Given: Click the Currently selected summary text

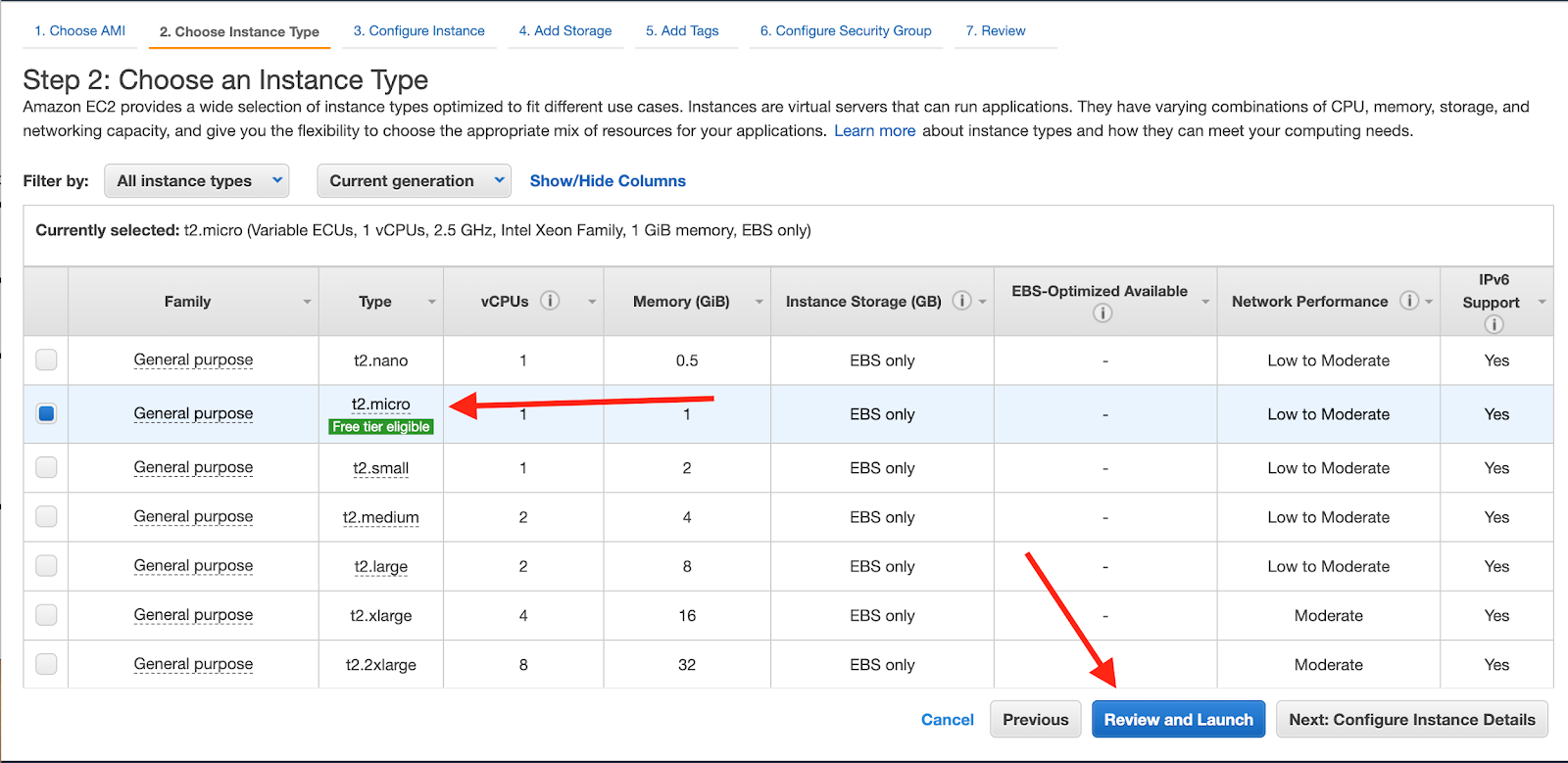Looking at the screenshot, I should pos(423,230).
